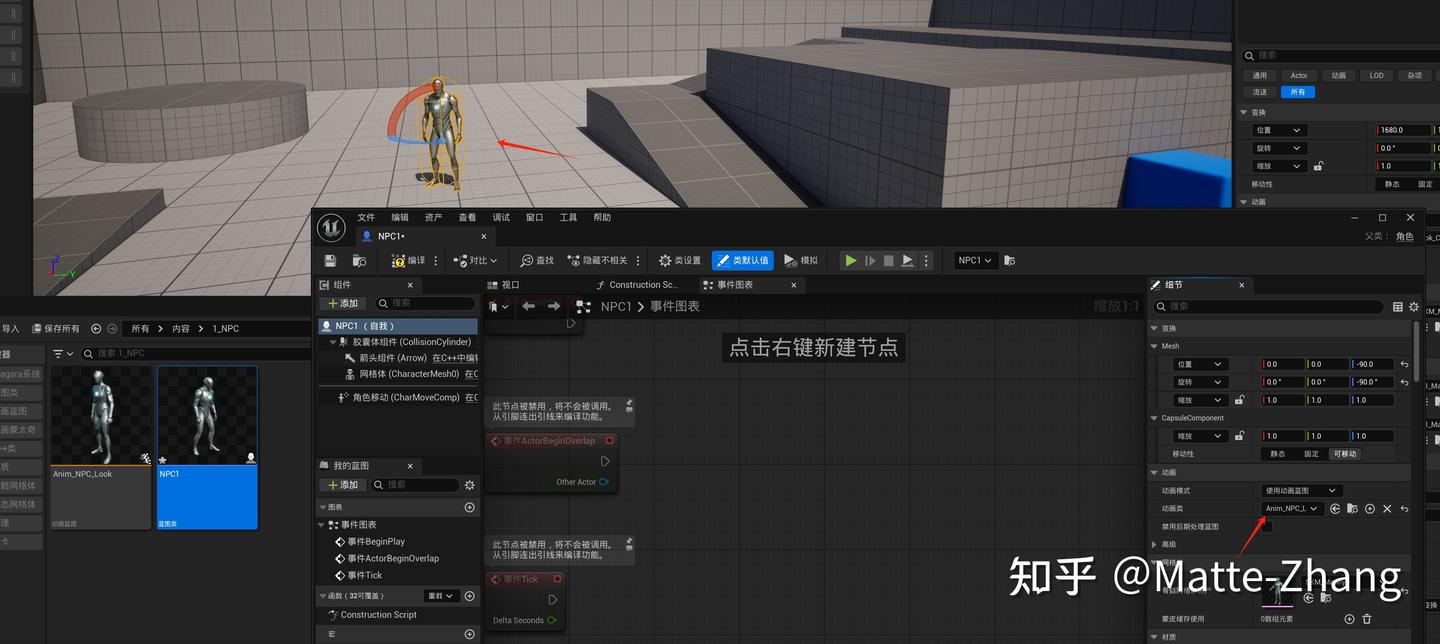The height and width of the screenshot is (644, 1440).
Task: Start 模拟 (Simulate) mode
Action: coord(800,260)
